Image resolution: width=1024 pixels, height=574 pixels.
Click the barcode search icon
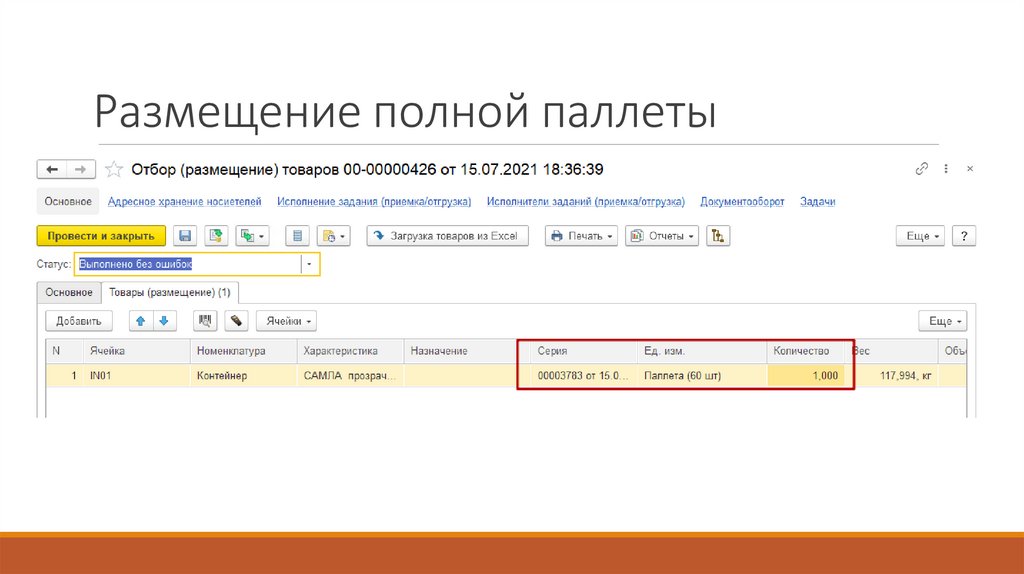[x=205, y=321]
